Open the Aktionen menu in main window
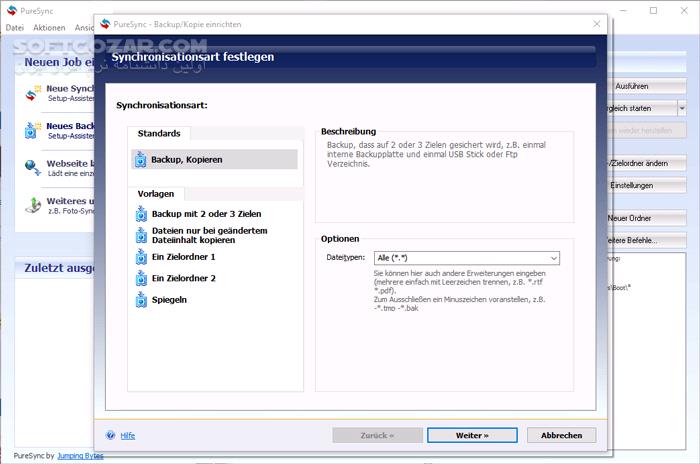The height and width of the screenshot is (464, 700). click(x=49, y=28)
